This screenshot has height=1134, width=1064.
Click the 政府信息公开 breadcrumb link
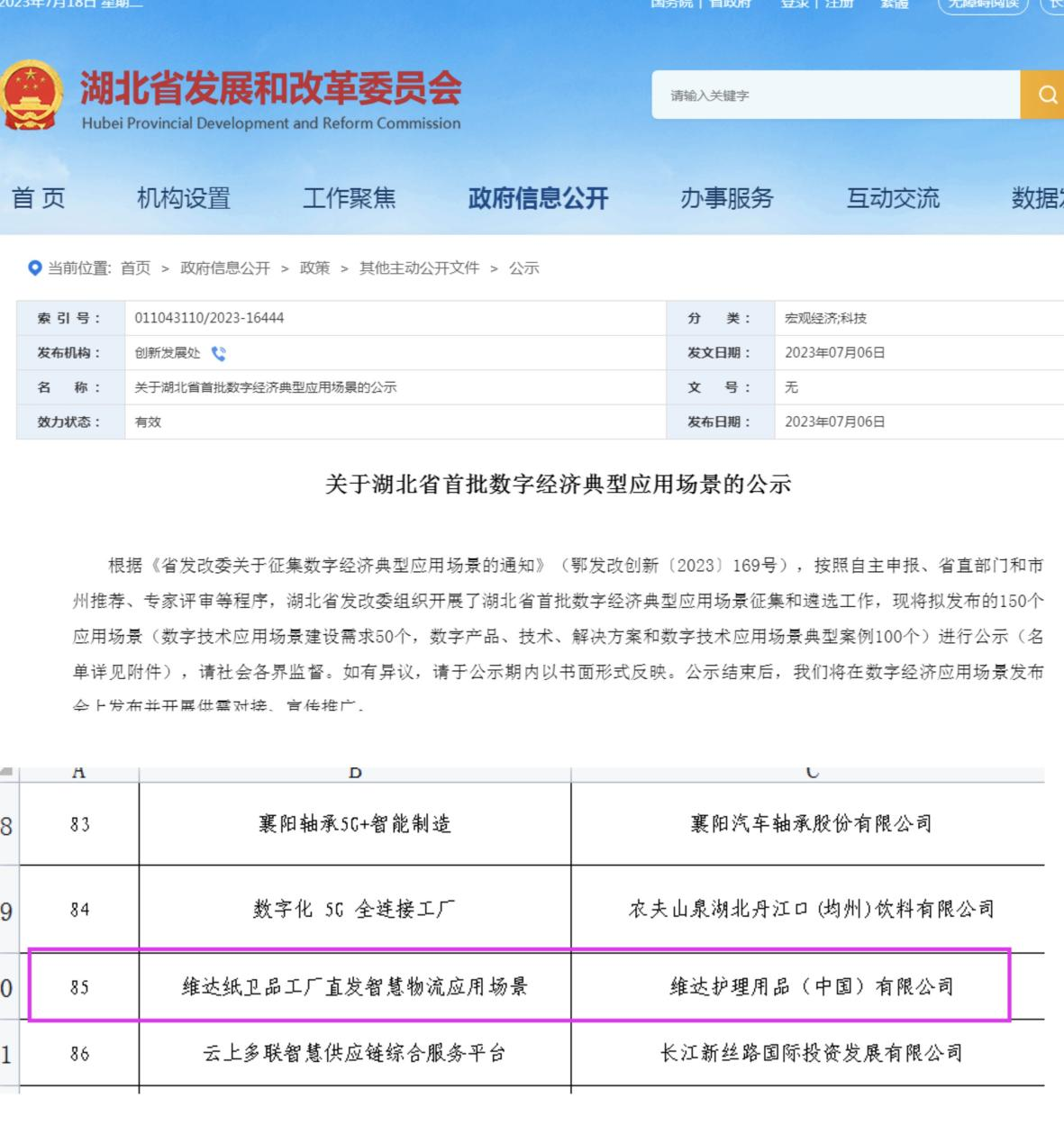[x=225, y=268]
